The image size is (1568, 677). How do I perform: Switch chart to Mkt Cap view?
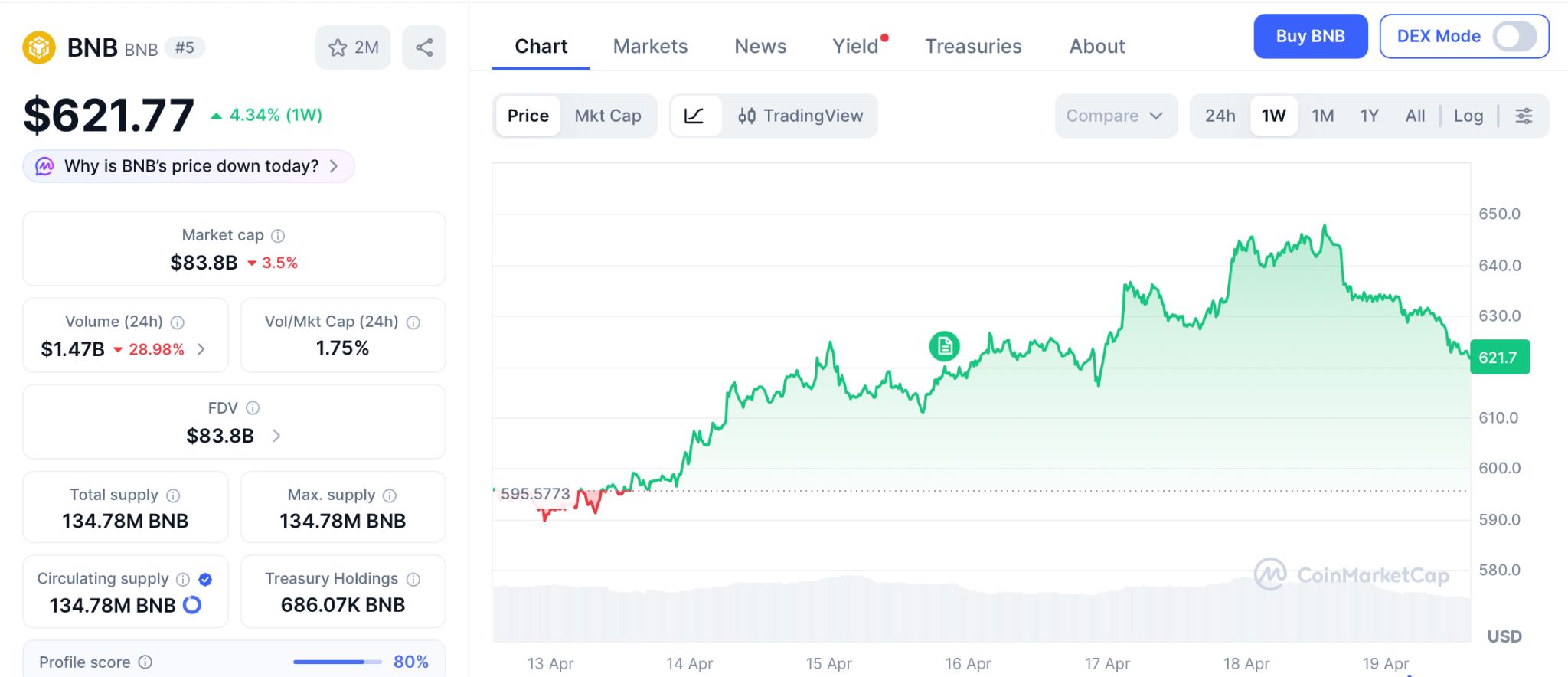pyautogui.click(x=608, y=116)
